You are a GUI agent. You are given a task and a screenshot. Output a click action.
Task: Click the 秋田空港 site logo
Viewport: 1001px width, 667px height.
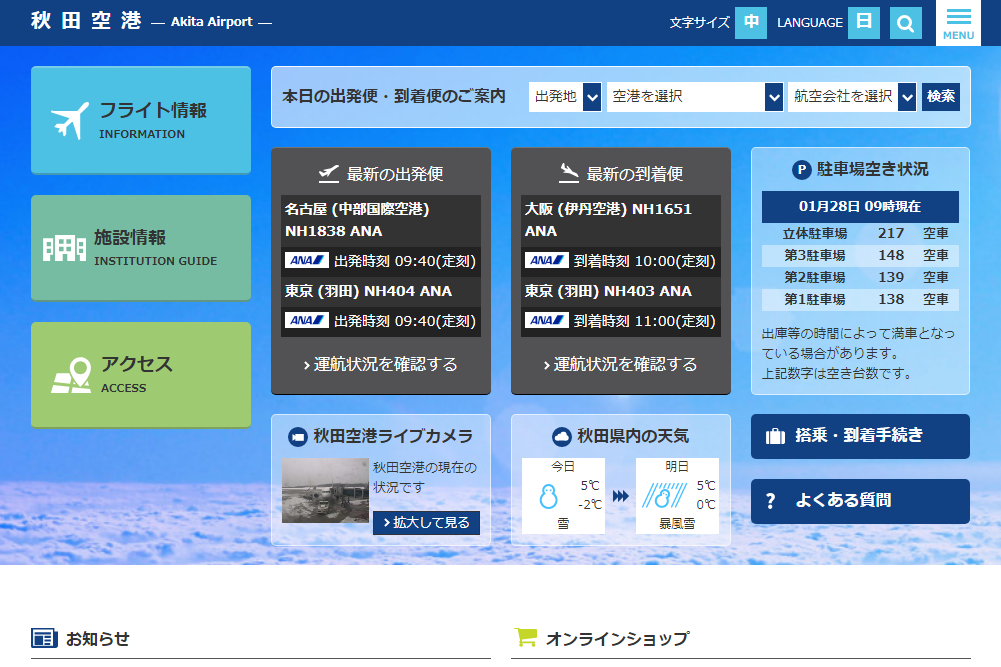(x=86, y=21)
